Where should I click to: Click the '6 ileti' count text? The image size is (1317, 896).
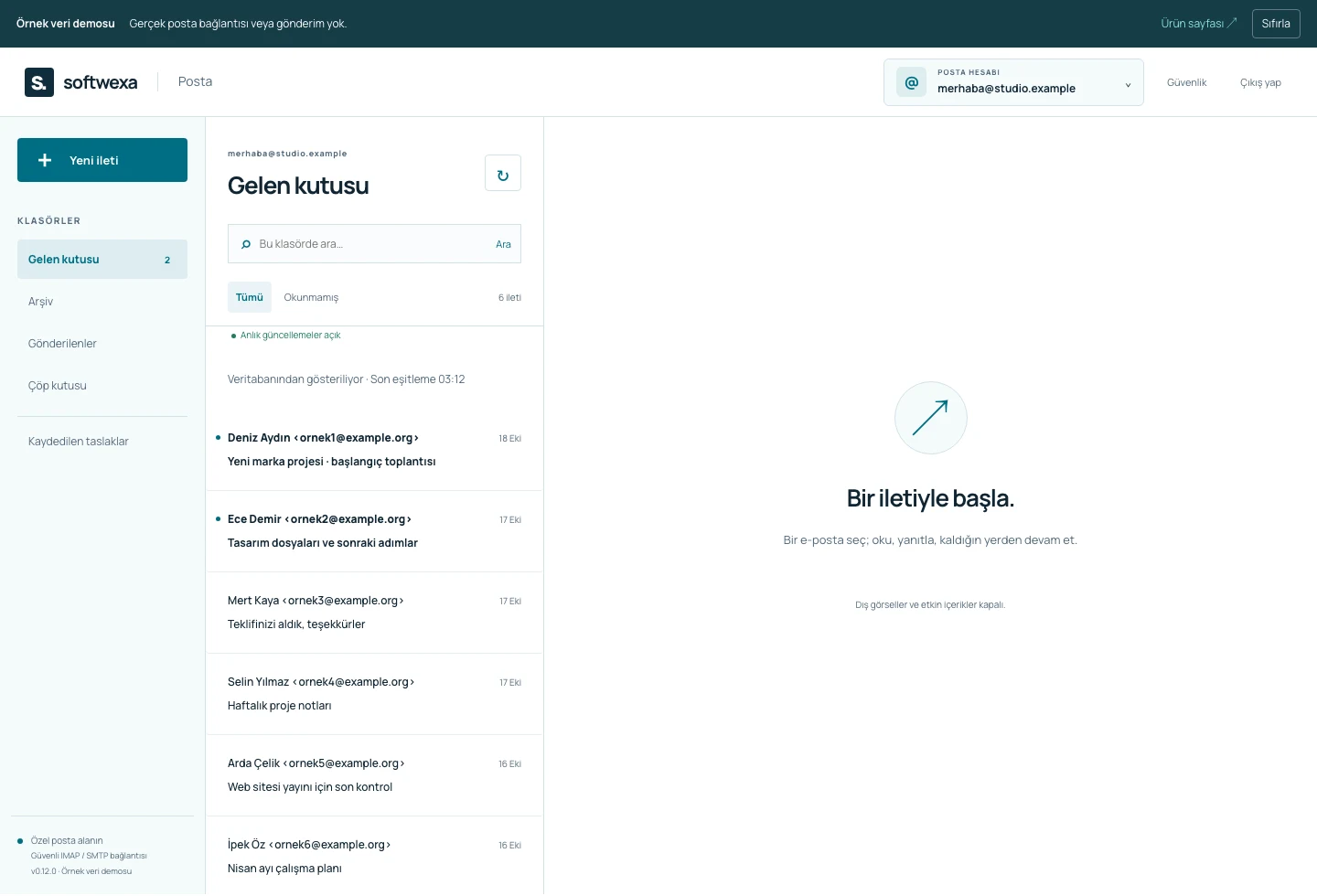point(509,297)
